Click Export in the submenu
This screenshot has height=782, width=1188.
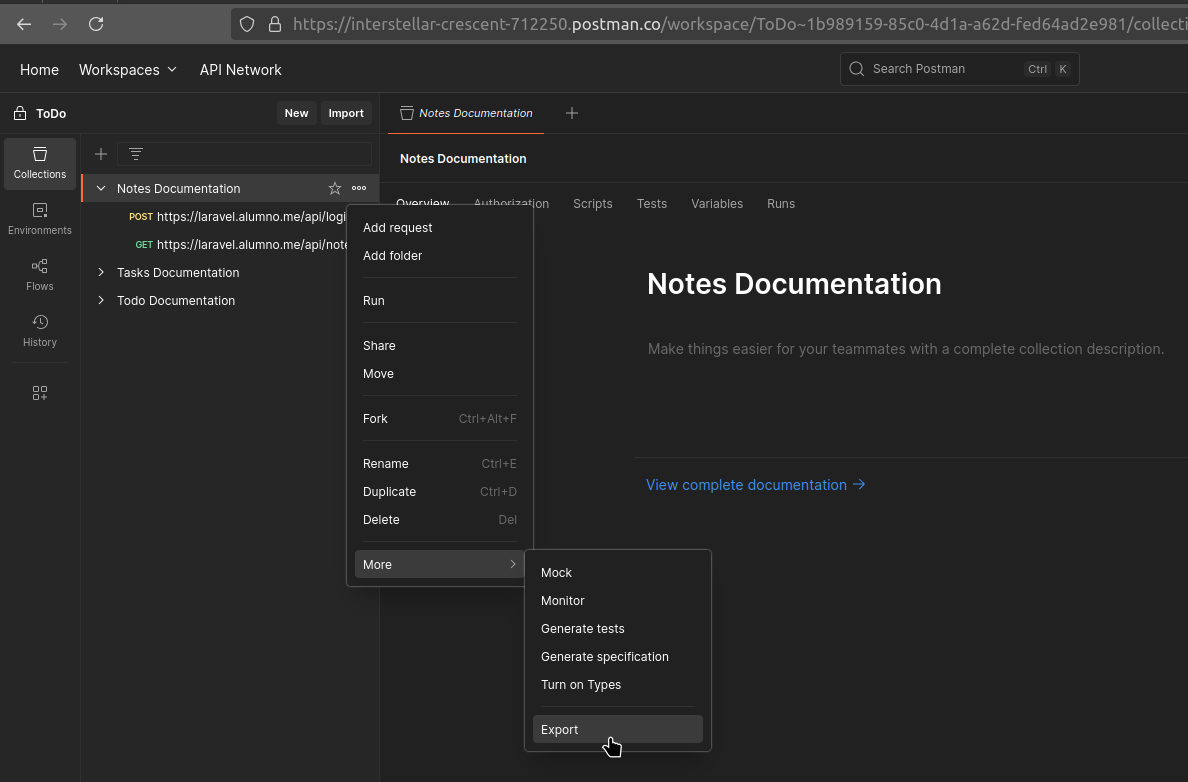617,730
